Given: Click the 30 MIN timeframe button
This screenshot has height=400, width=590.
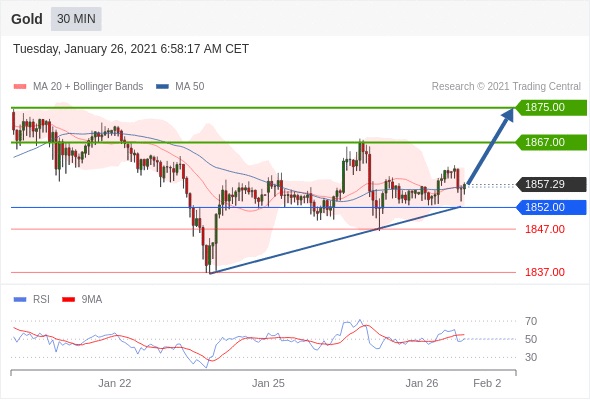Looking at the screenshot, I should point(76,18).
